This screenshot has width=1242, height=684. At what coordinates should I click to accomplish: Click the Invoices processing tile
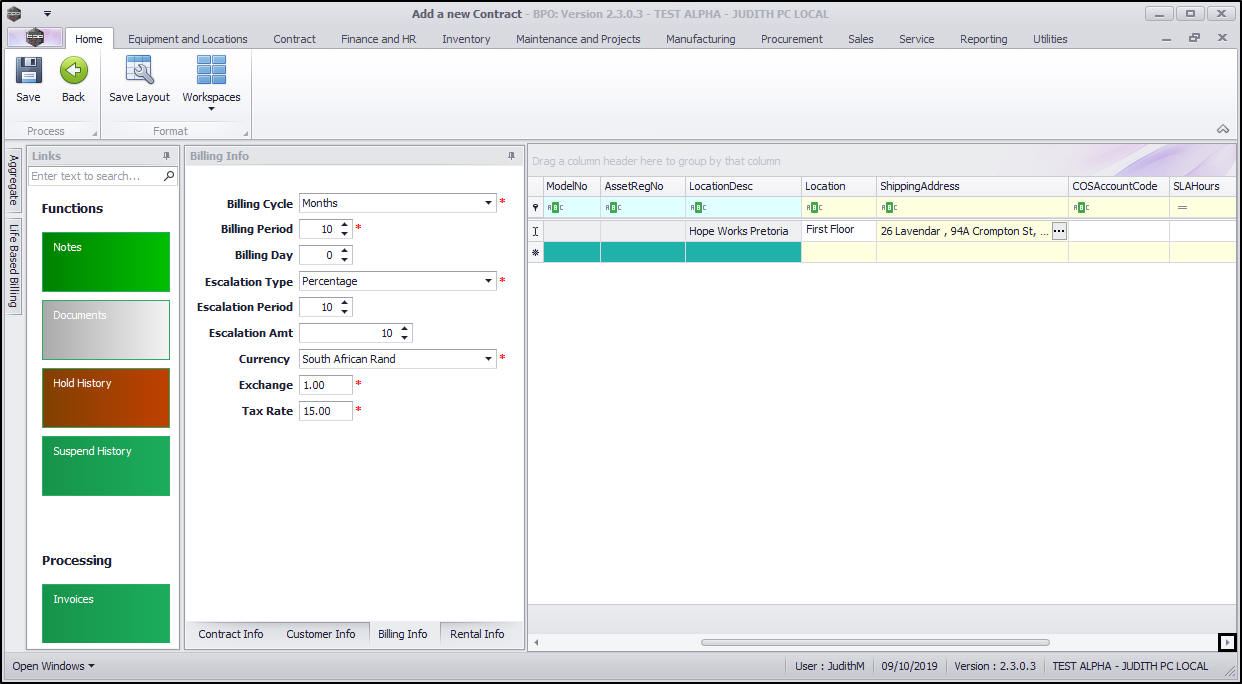[x=106, y=614]
